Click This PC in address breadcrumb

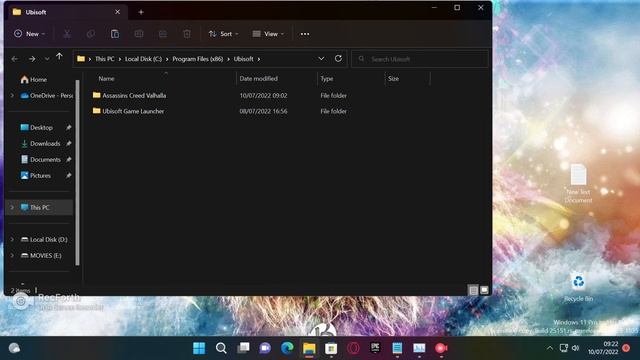104,59
